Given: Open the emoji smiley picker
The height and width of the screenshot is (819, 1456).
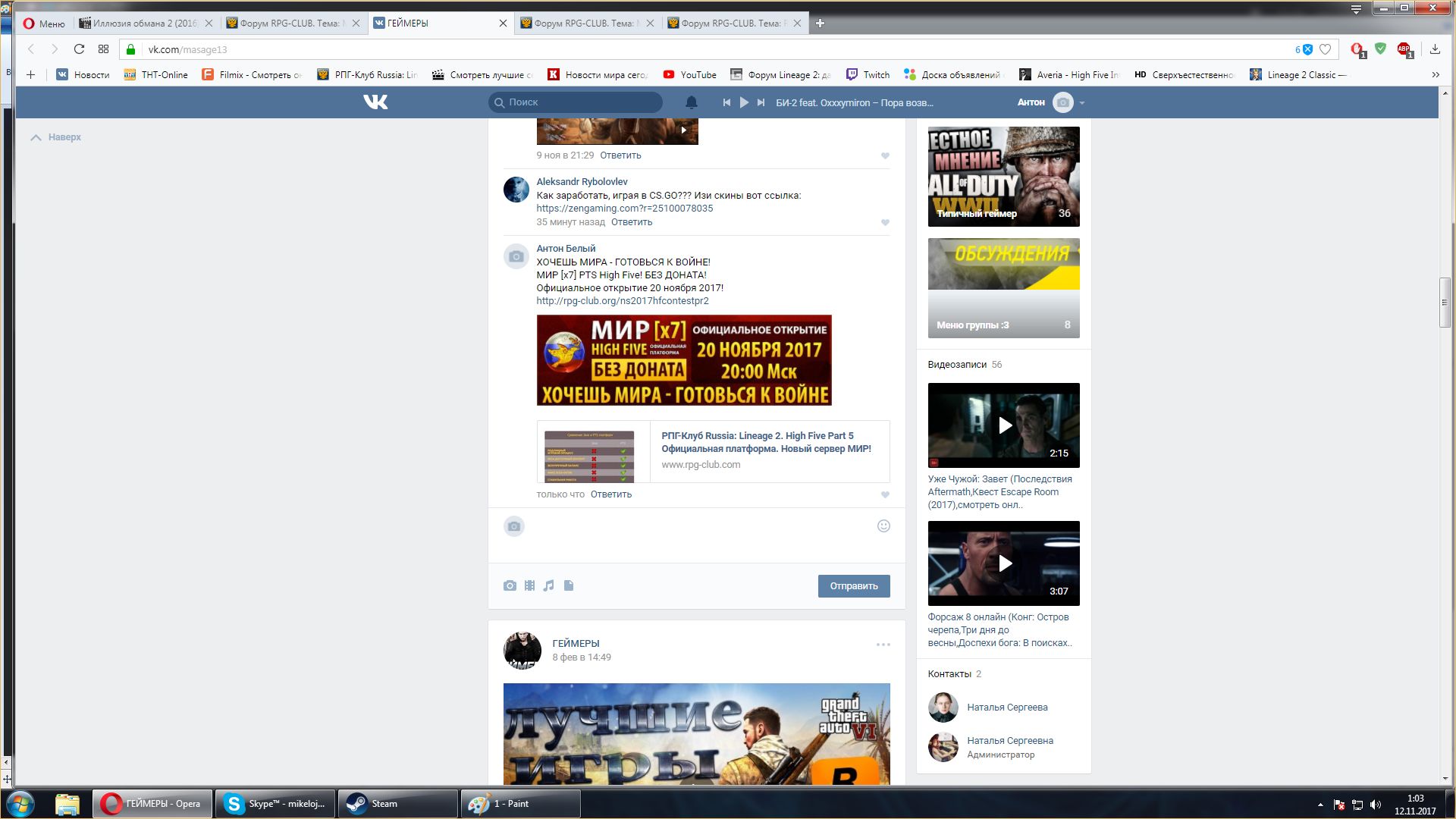Looking at the screenshot, I should (883, 526).
